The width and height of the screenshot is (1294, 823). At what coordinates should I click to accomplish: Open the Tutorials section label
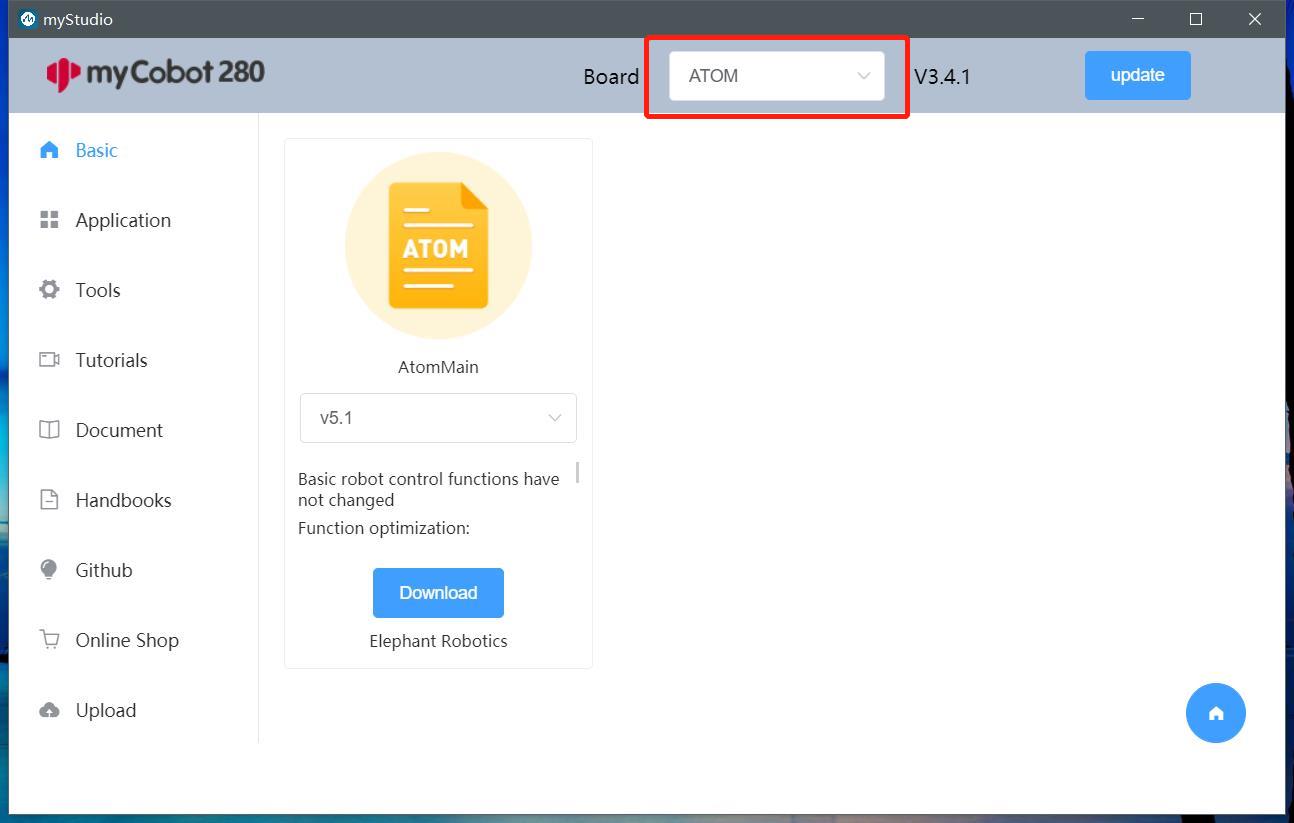111,360
